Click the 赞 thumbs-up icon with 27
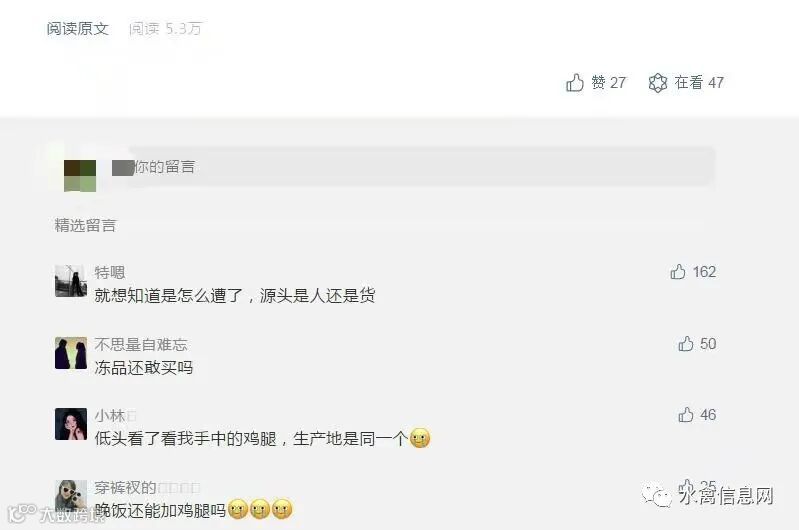 (x=575, y=83)
